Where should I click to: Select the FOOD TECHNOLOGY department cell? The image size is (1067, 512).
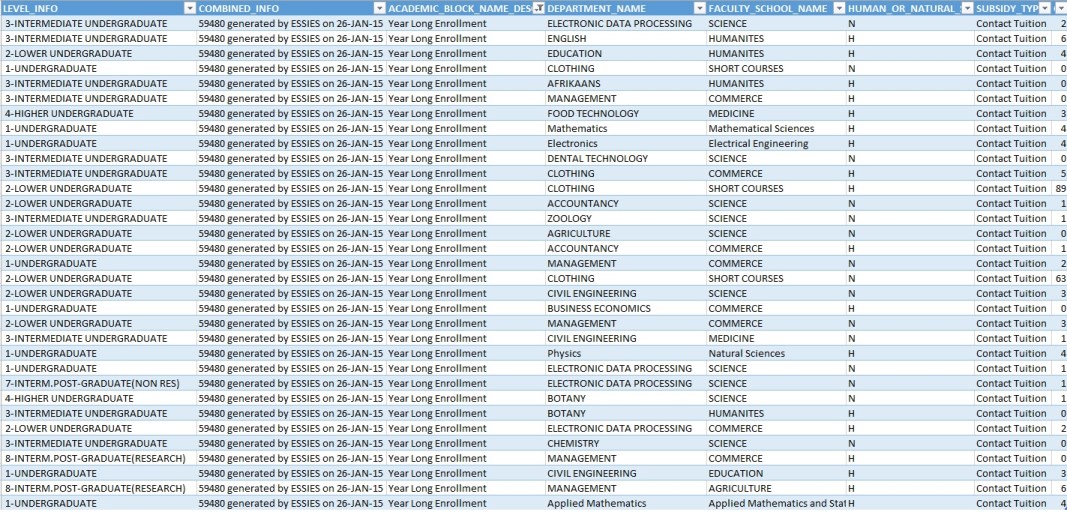(625, 114)
